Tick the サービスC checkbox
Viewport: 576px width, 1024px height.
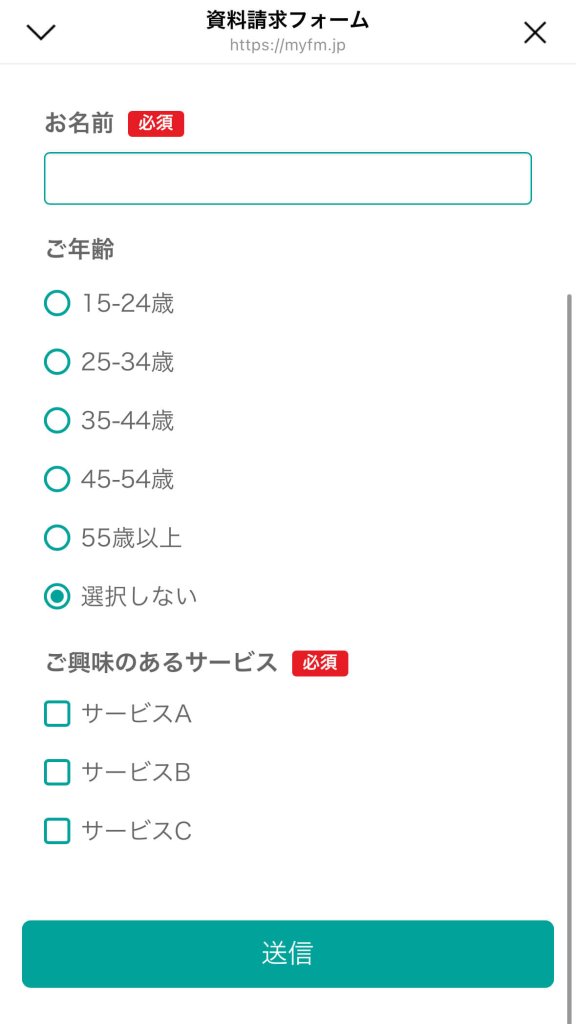click(57, 830)
